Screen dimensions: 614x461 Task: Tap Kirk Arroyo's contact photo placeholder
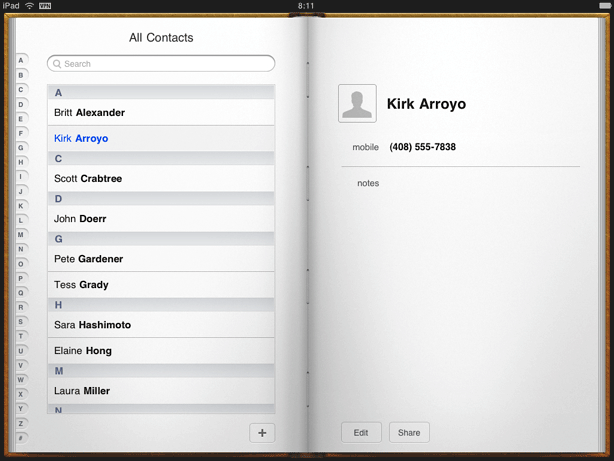(357, 104)
